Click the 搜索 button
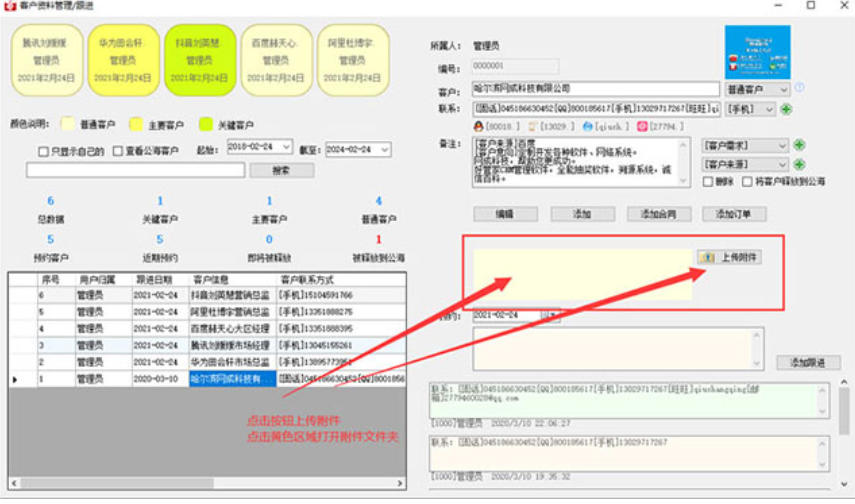This screenshot has width=855, height=504. point(281,171)
